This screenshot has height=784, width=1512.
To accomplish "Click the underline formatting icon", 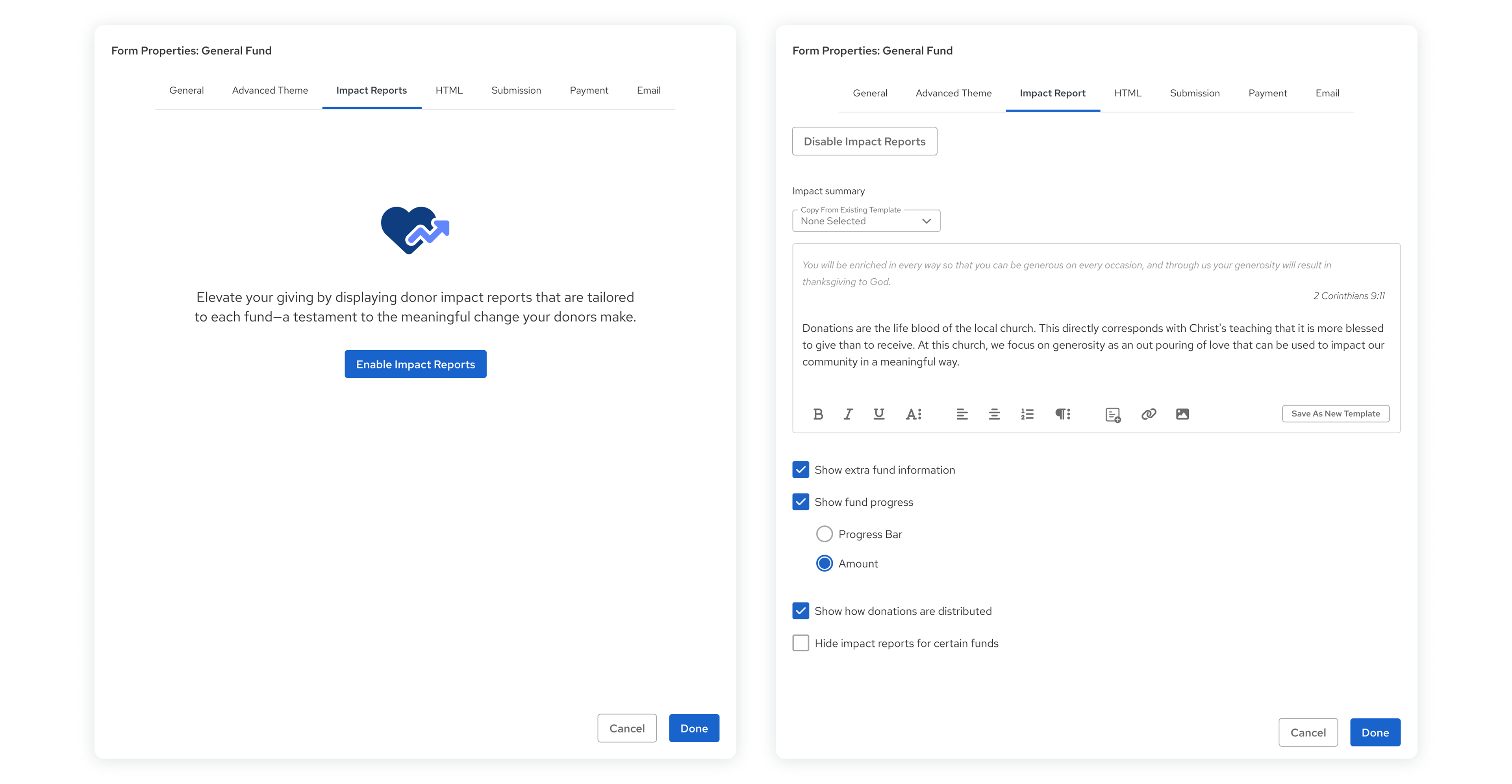I will [878, 414].
